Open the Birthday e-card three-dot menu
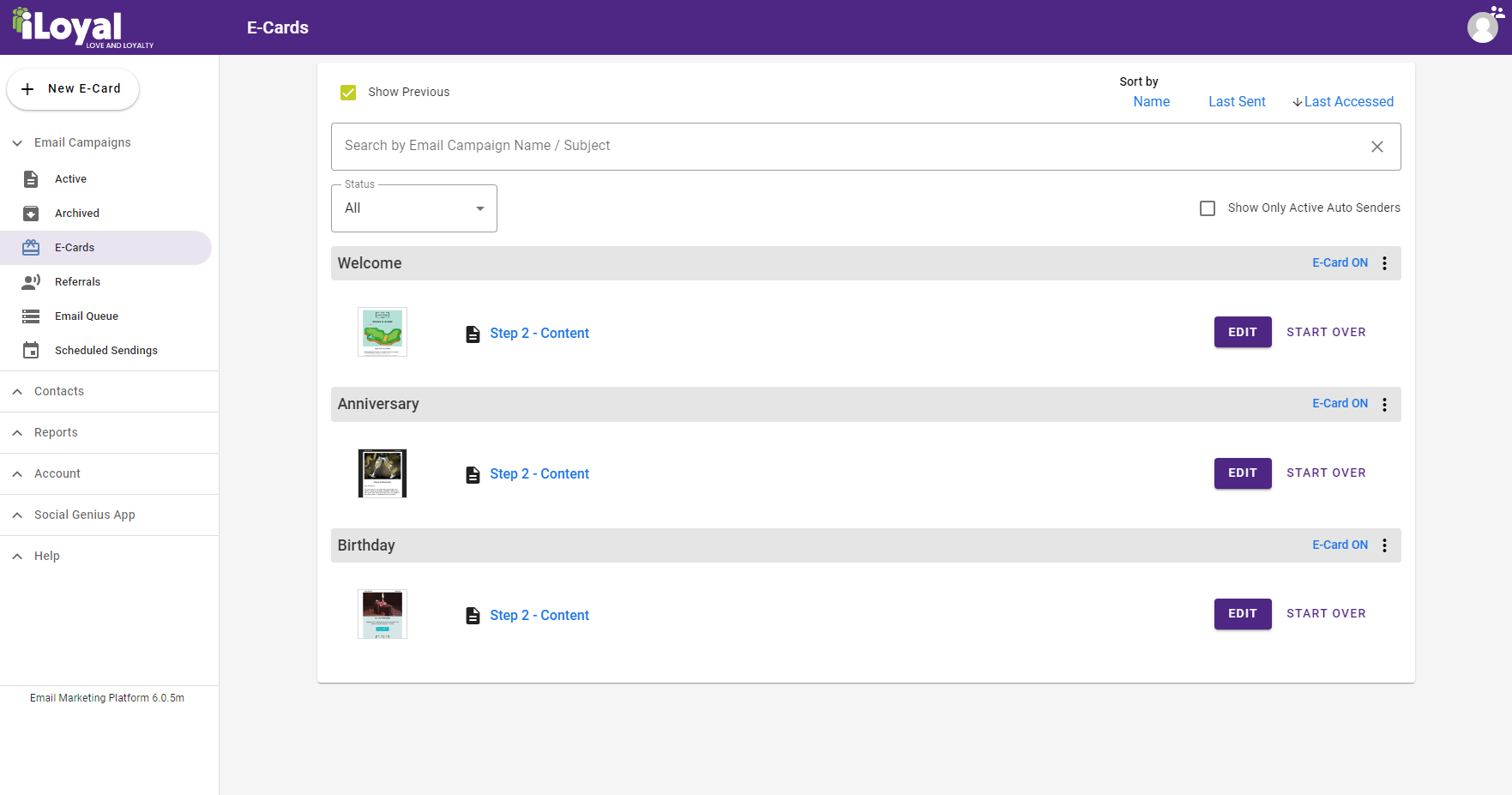The height and width of the screenshot is (795, 1512). pyautogui.click(x=1384, y=545)
